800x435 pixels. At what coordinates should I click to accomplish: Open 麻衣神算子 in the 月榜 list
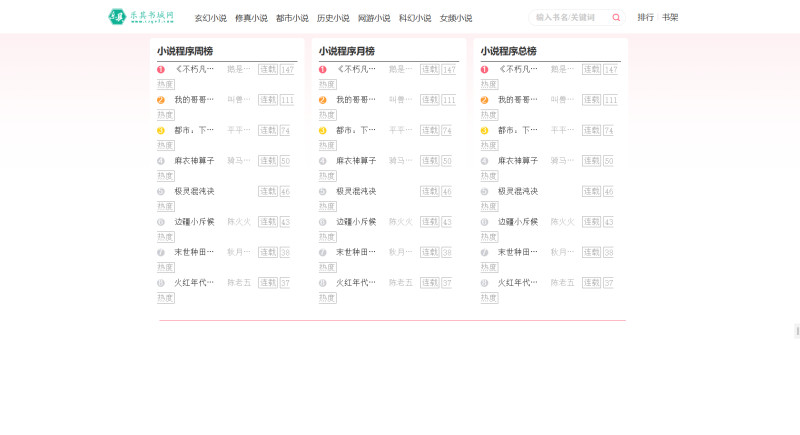click(x=356, y=161)
